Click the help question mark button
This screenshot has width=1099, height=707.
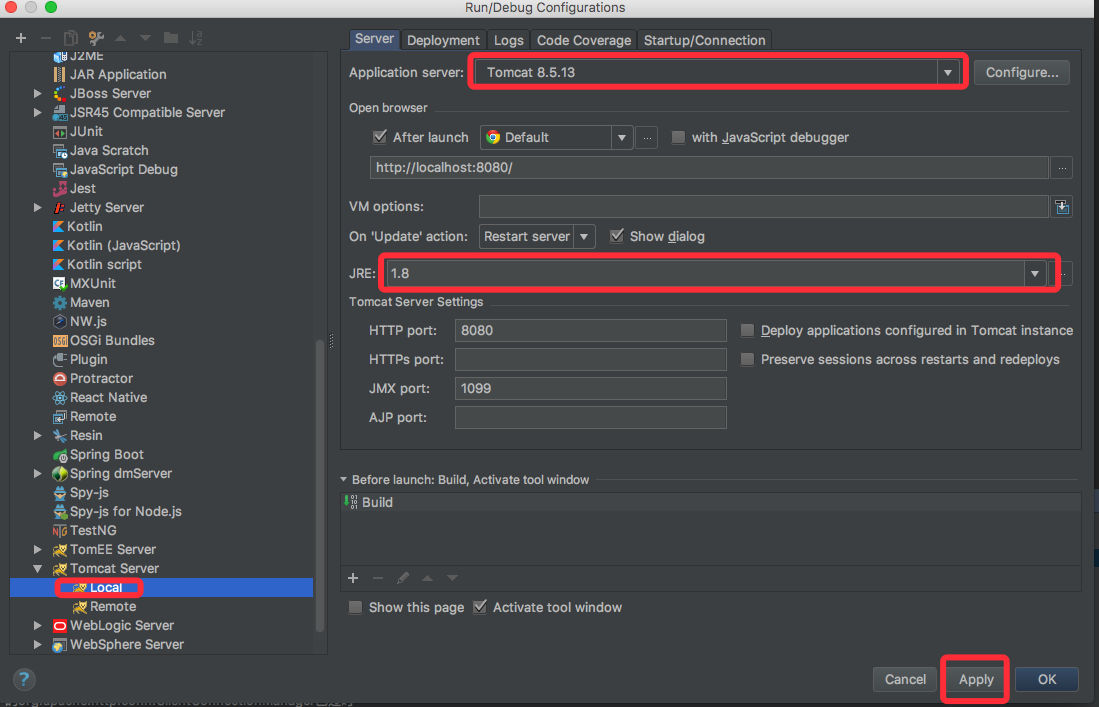point(24,679)
